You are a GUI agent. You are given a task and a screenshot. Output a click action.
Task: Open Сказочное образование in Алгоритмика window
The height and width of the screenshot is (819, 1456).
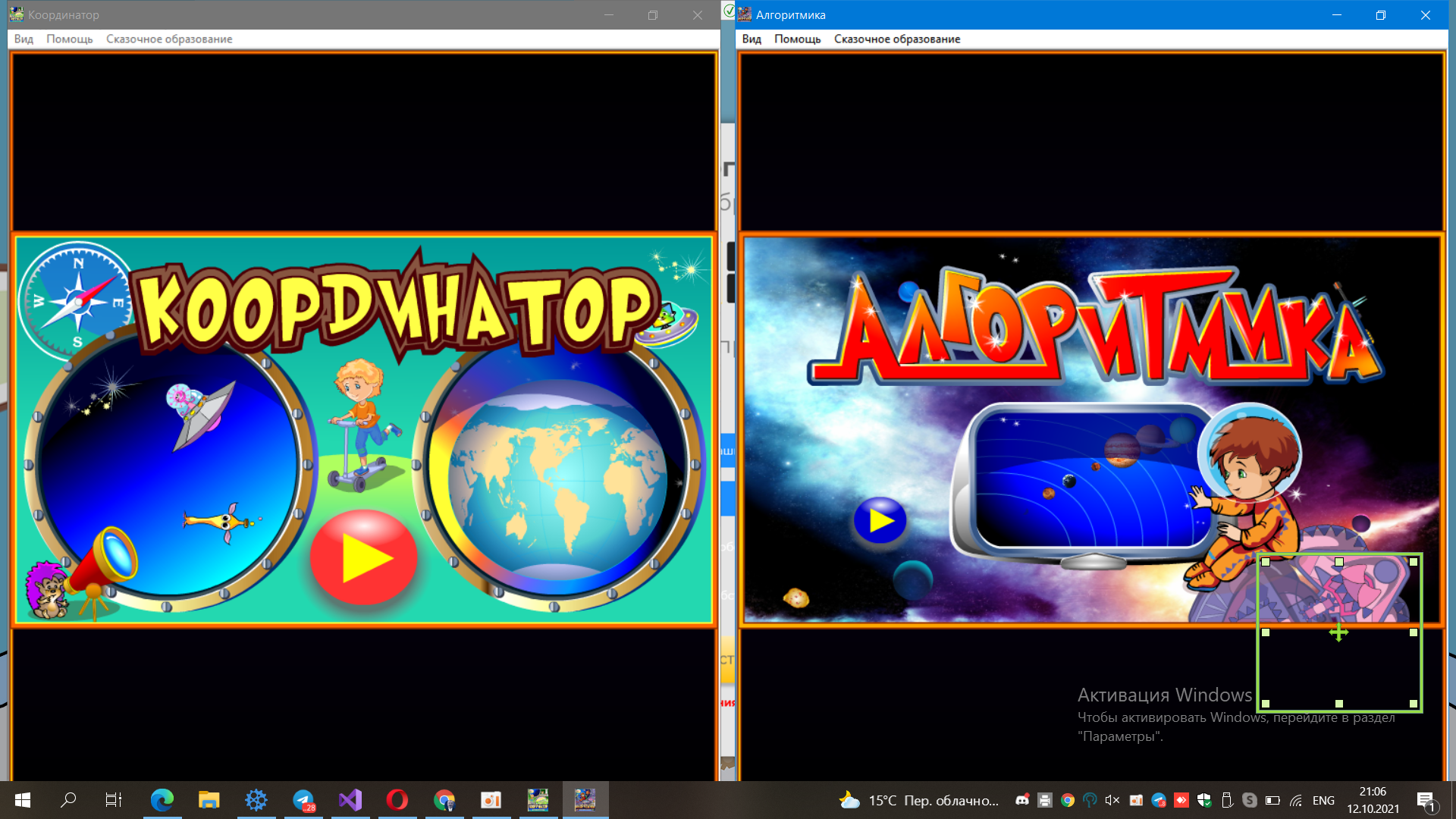tap(897, 39)
